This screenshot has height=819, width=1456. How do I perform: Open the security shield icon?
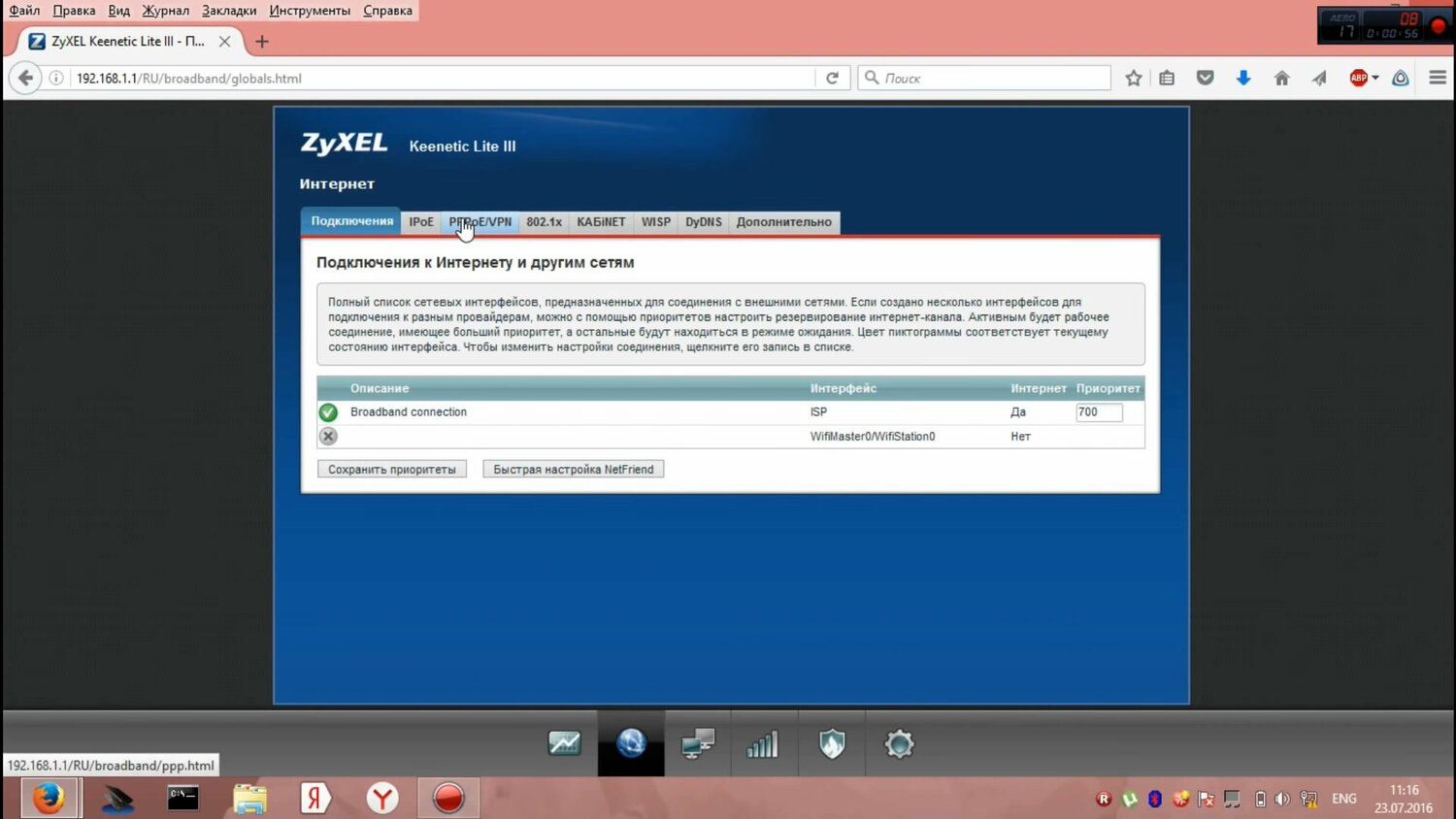(x=832, y=744)
